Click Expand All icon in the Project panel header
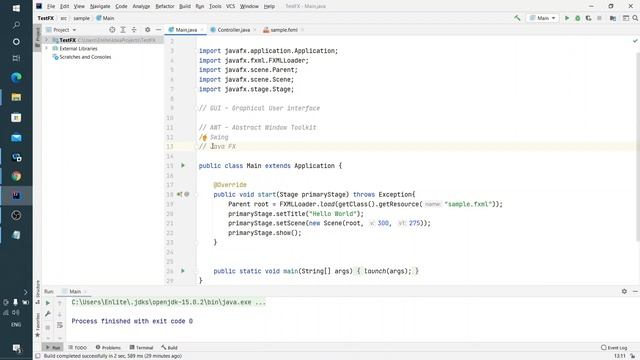This screenshot has height=360, width=640. [123, 30]
